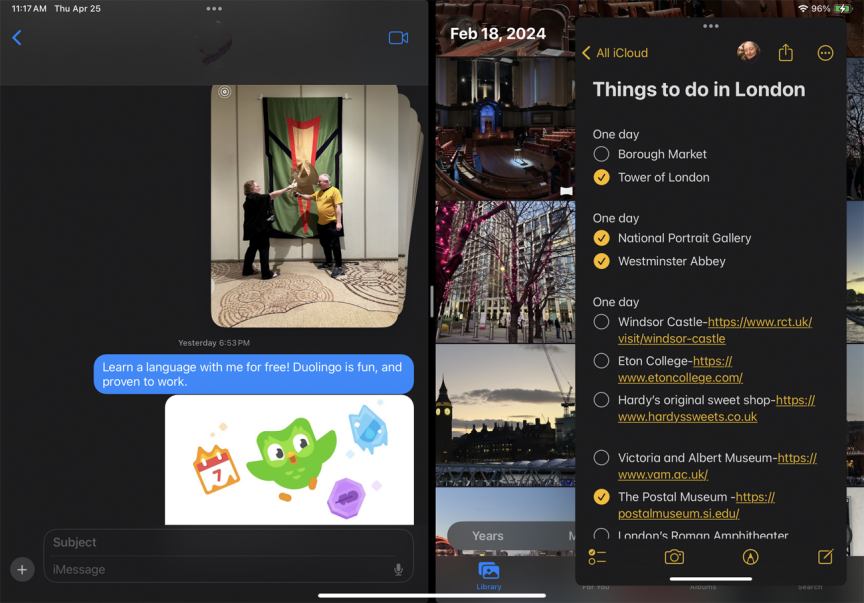Check off Eton College

(x=601, y=360)
